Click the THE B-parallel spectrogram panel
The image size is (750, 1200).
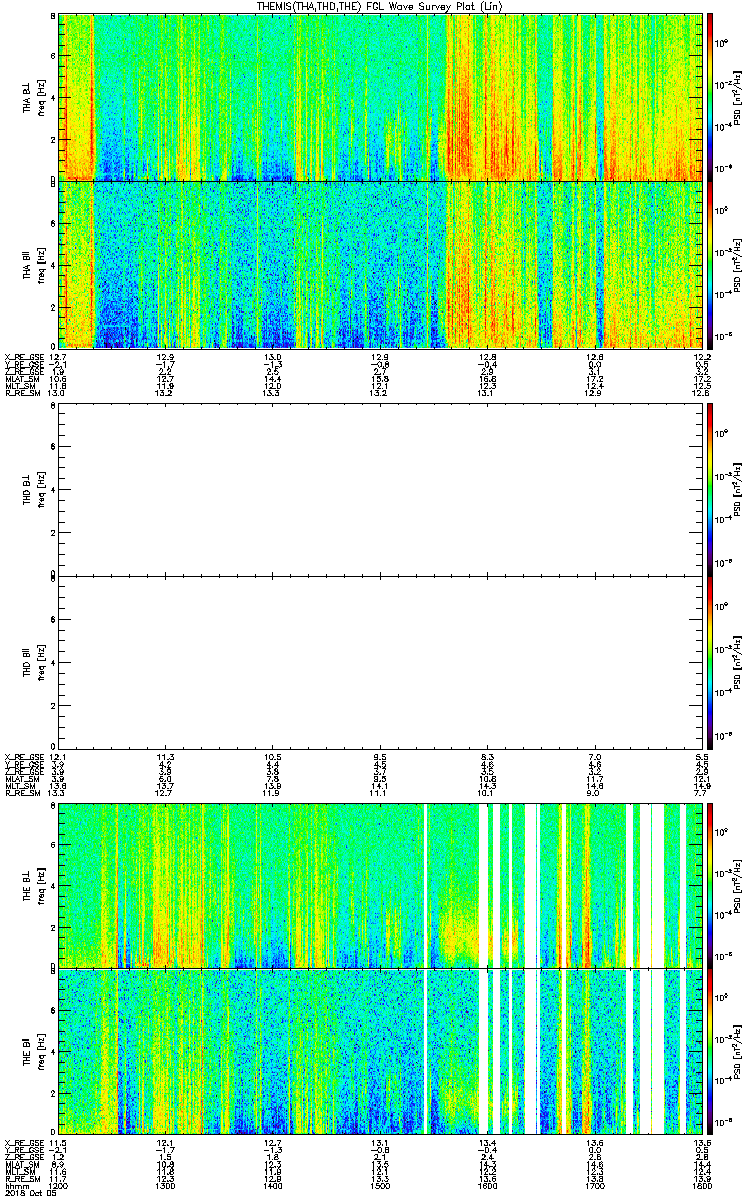pyautogui.click(x=380, y=1052)
